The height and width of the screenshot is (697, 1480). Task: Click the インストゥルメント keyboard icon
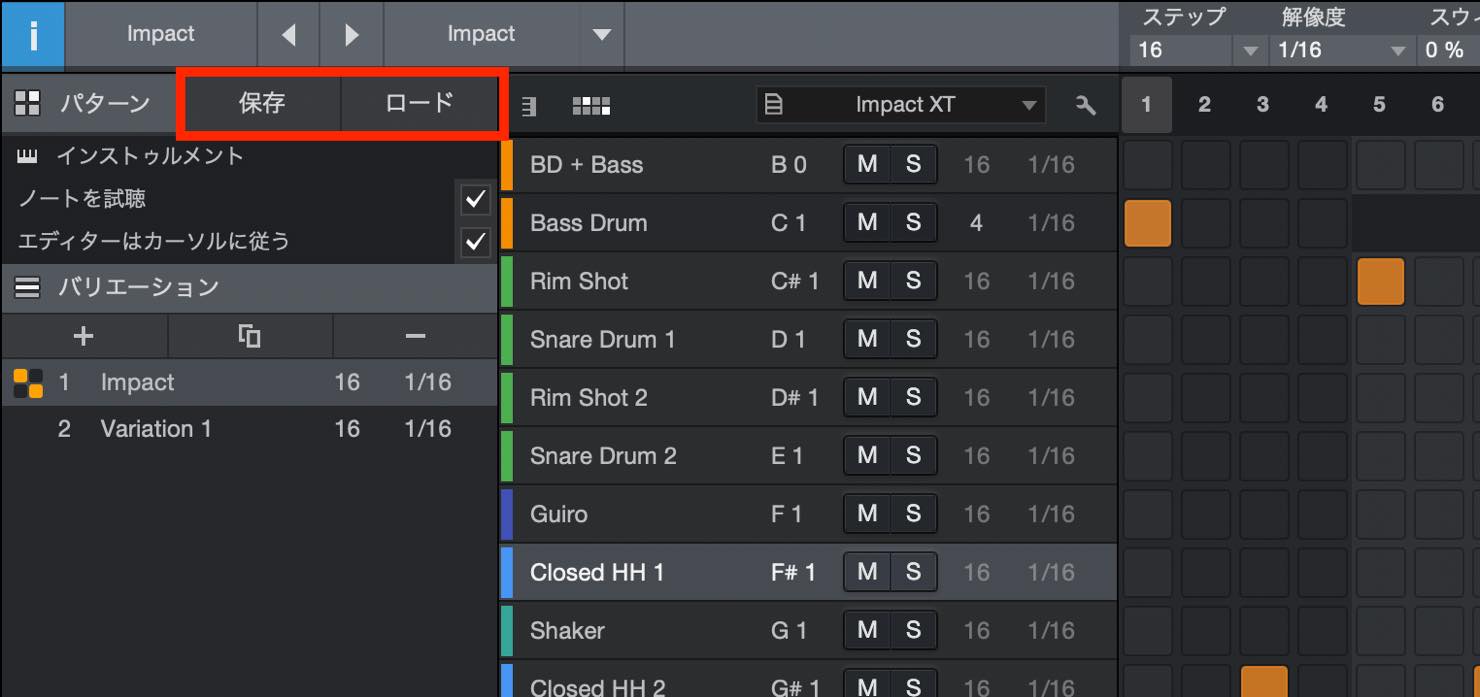[x=27, y=156]
